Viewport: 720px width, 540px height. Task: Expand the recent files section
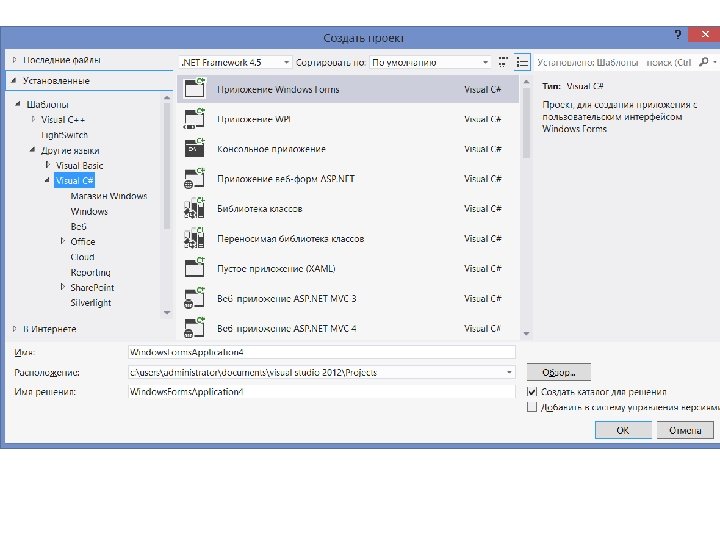coord(14,60)
